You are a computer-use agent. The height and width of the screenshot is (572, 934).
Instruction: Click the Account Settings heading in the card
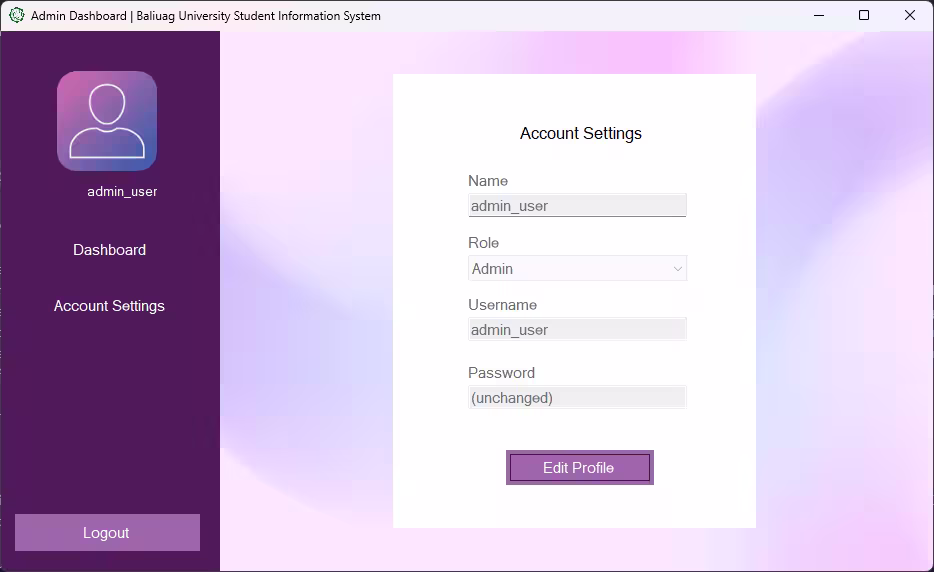pyautogui.click(x=581, y=133)
